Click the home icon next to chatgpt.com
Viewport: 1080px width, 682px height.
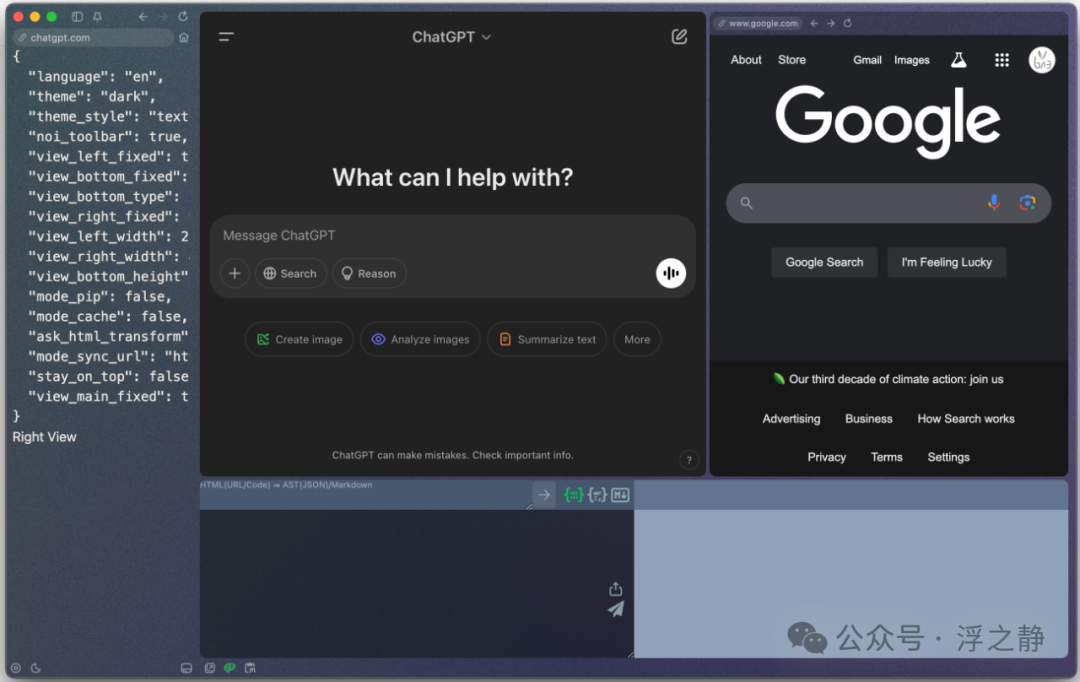[x=184, y=38]
